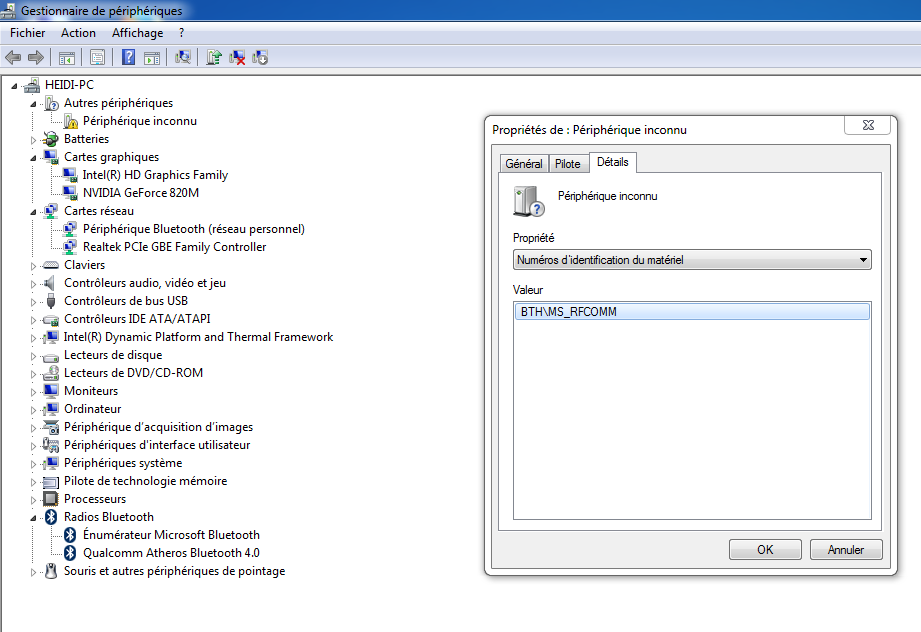Click the Back arrow toolbar icon
Viewport: 921px width, 632px height.
point(13,58)
